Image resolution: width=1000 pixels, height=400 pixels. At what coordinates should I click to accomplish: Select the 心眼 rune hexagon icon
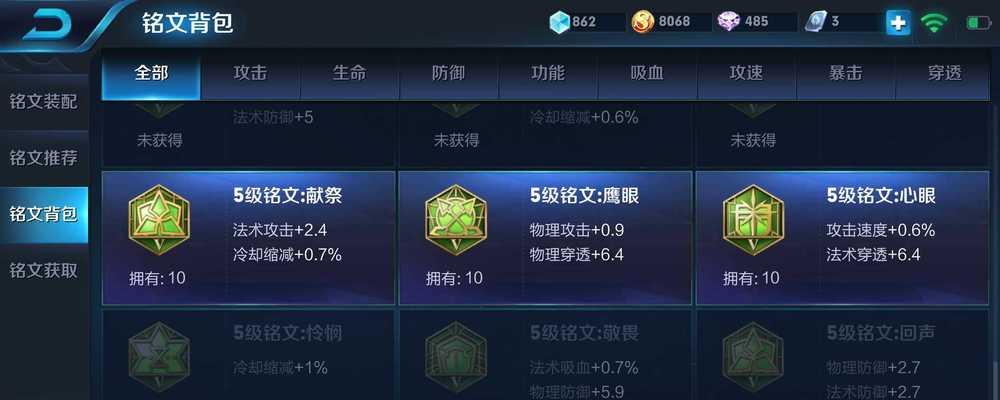pyautogui.click(x=753, y=219)
